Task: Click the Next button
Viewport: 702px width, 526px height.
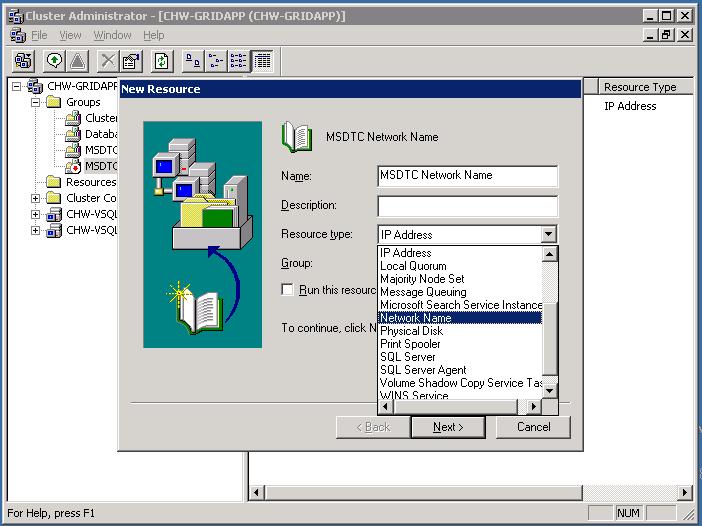Action: 448,427
